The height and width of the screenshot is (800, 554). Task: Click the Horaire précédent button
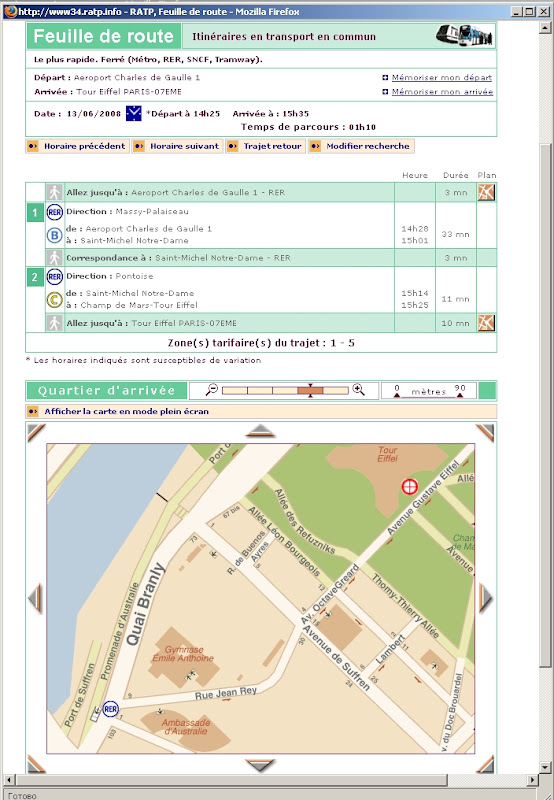(x=77, y=146)
